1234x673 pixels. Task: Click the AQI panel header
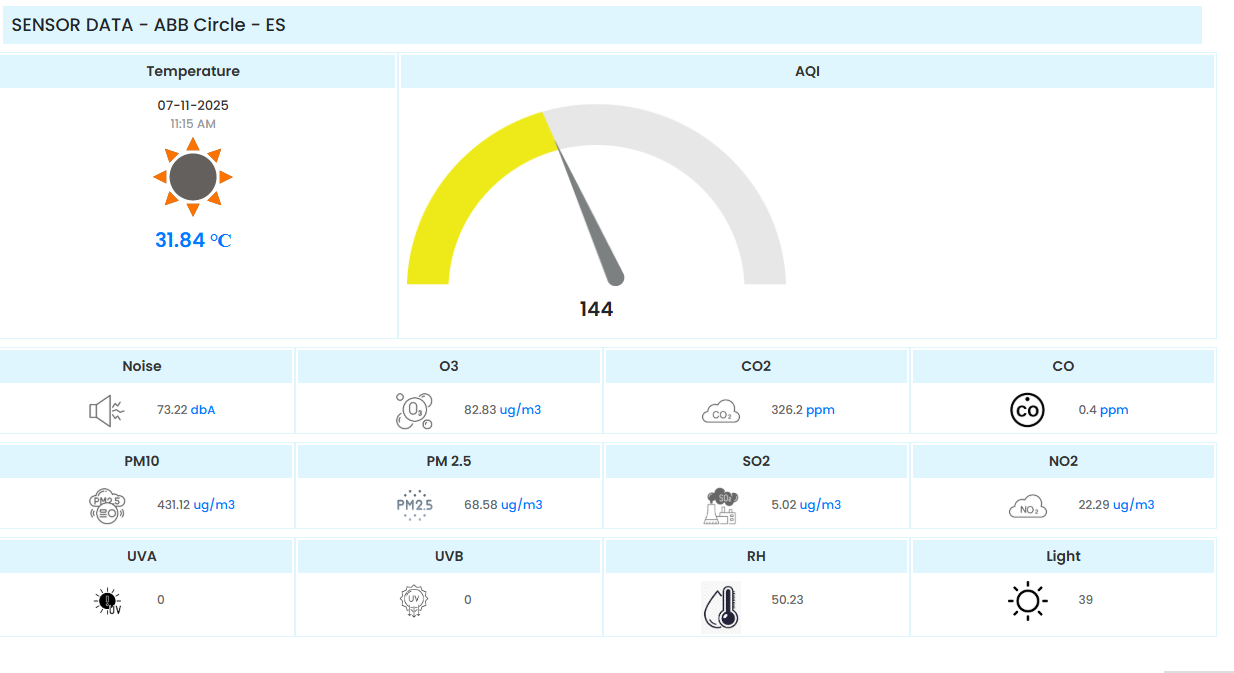(x=807, y=71)
